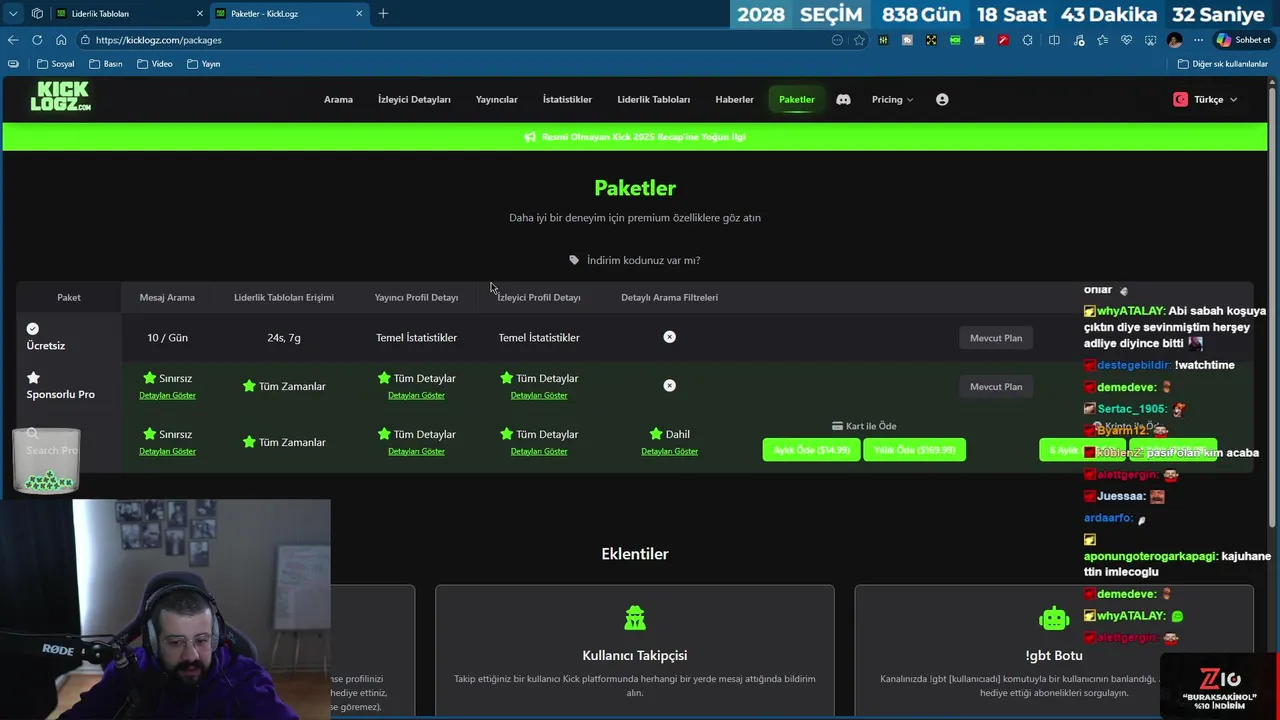Open Liderlik Tabloları navigation item
The width and height of the screenshot is (1280, 720).
click(654, 99)
